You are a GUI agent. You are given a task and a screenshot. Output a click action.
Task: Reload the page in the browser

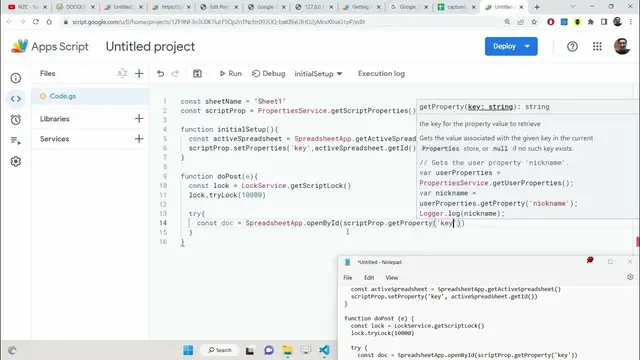point(36,22)
